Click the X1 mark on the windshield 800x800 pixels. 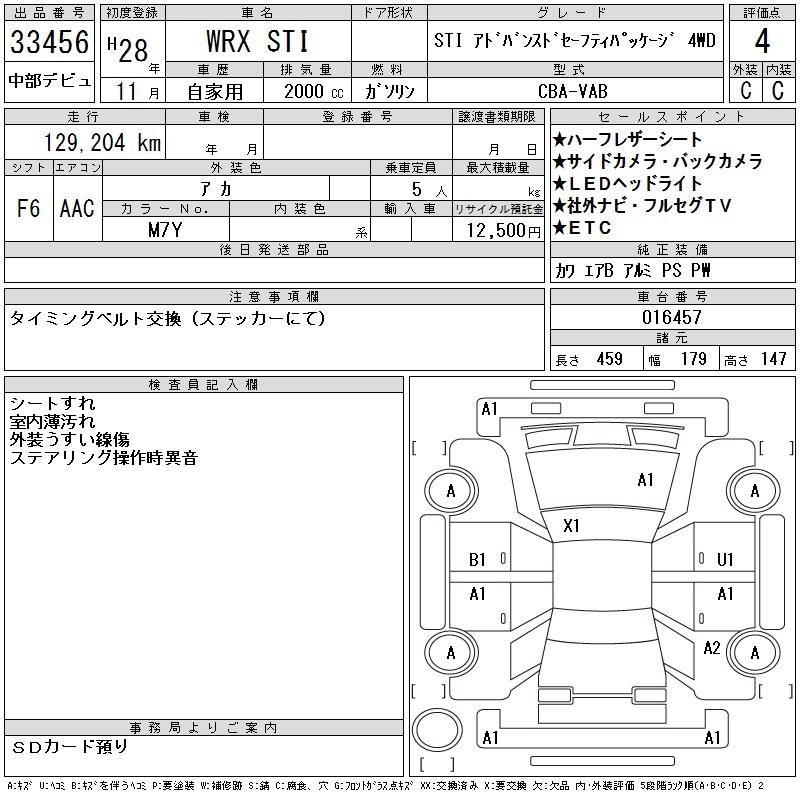coord(572,525)
